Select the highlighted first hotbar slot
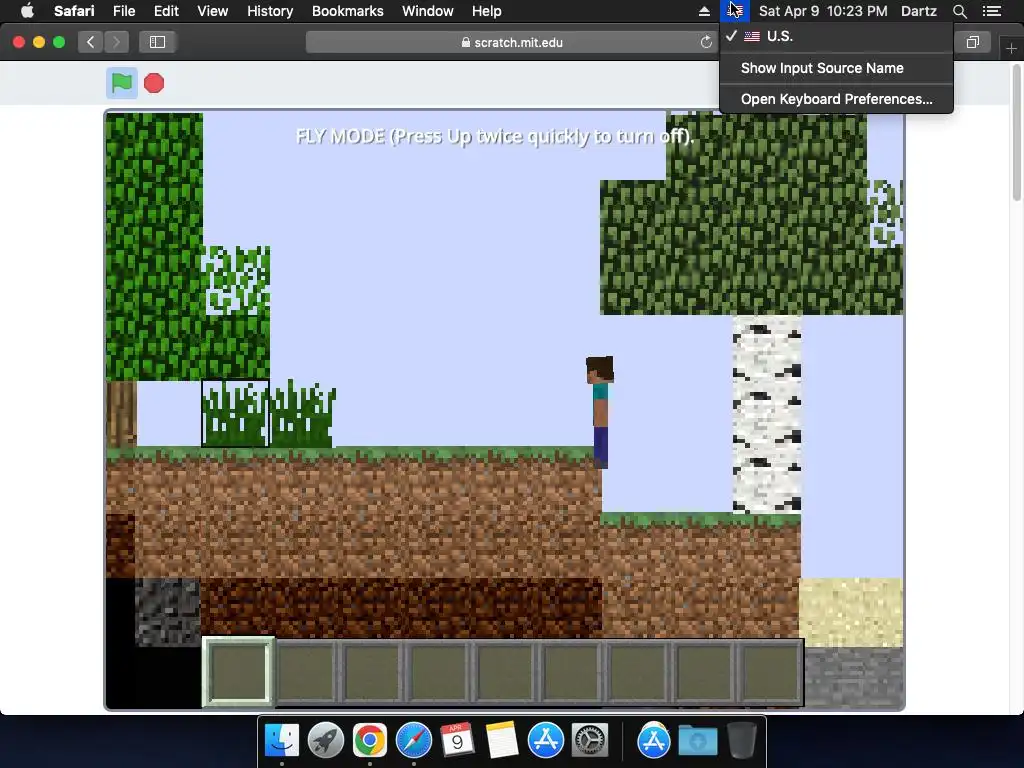 [238, 672]
